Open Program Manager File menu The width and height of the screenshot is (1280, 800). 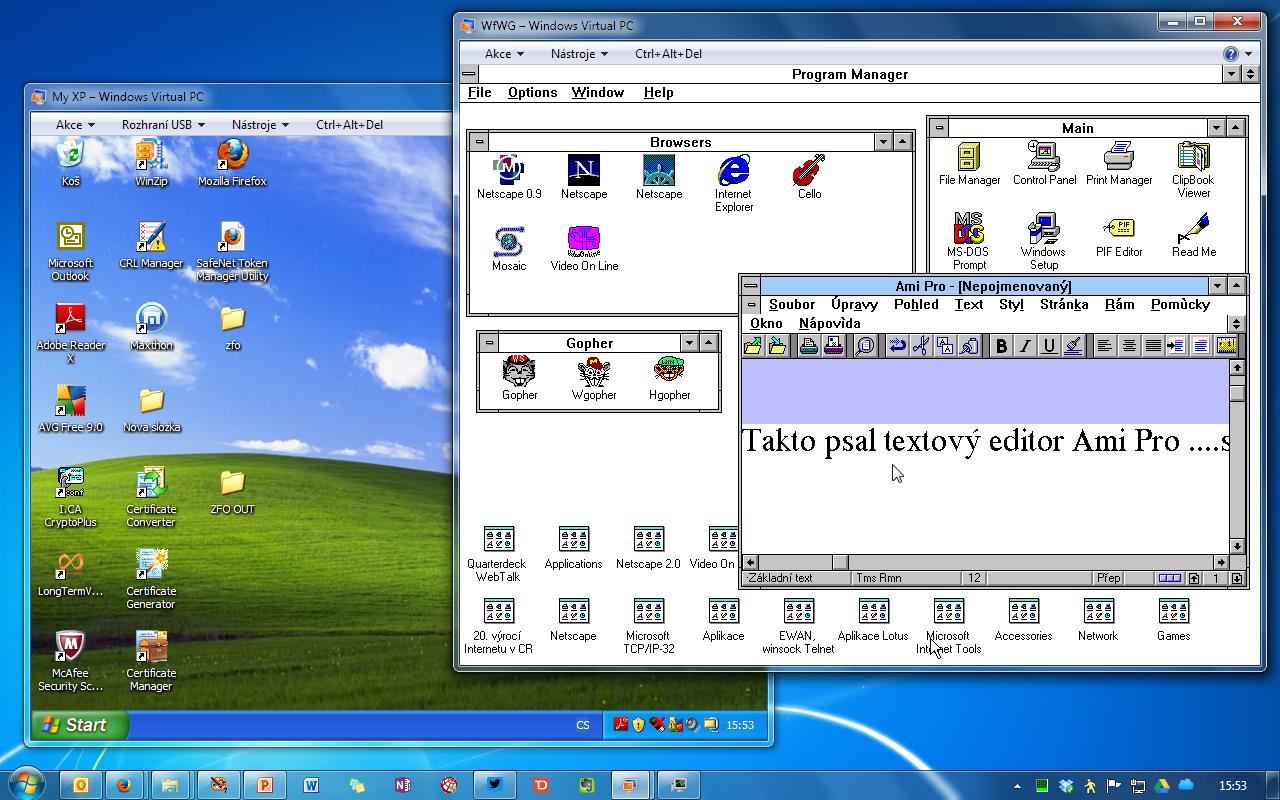tap(480, 92)
